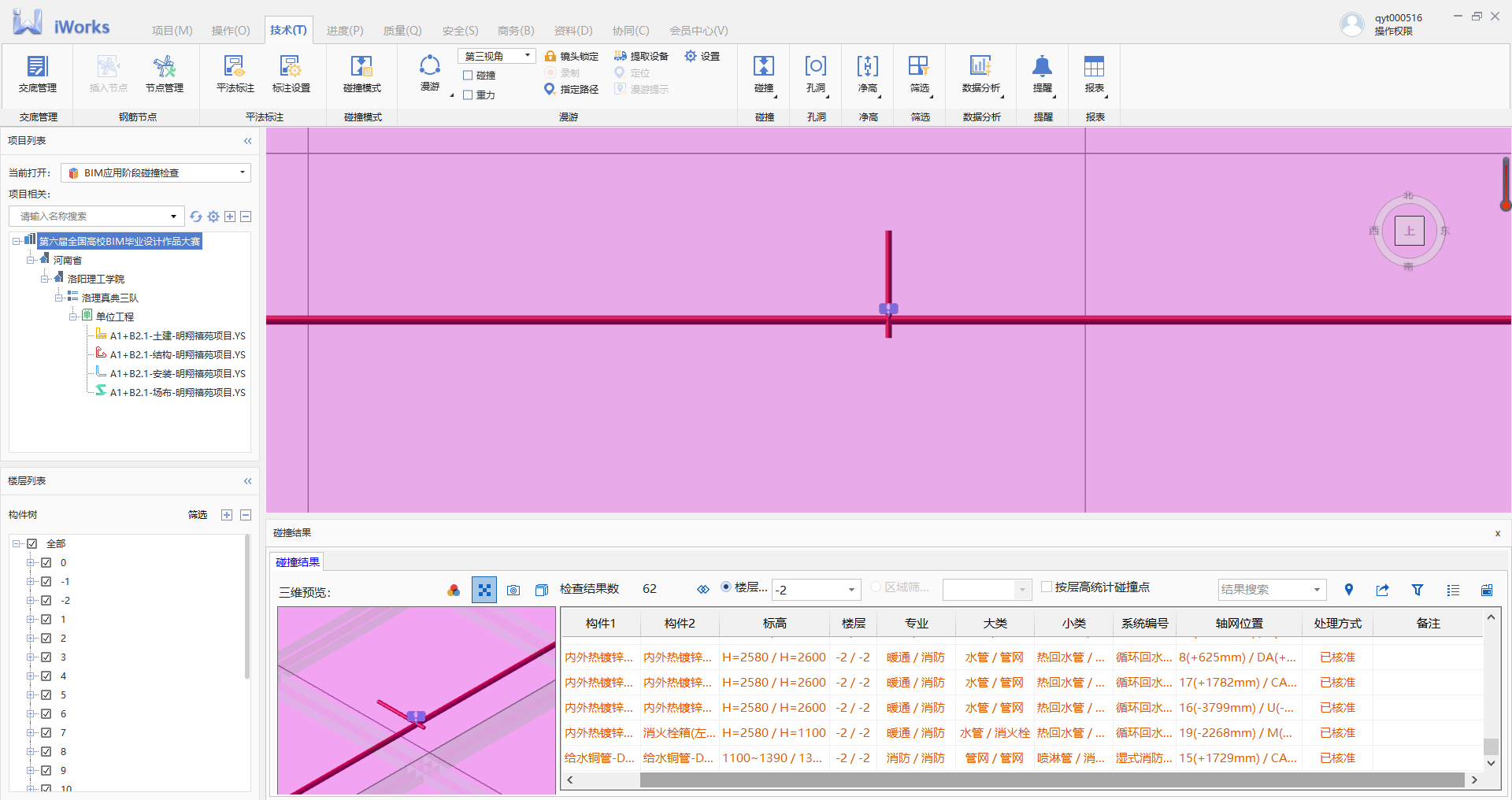Check 按层高统计碰撞点 option
The width and height of the screenshot is (1512, 800).
click(x=1047, y=587)
